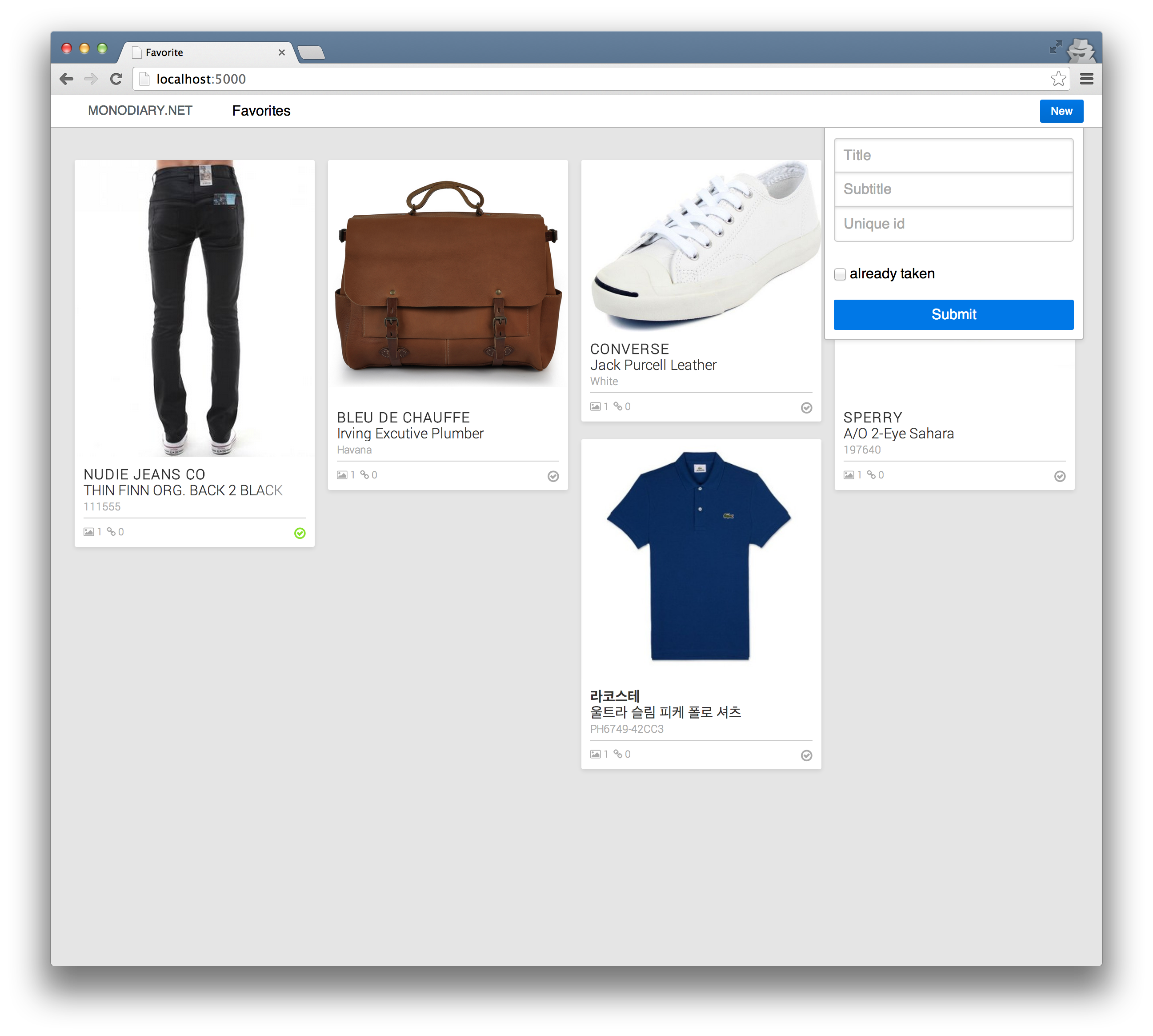Toggle taken check on Sperry card

pyautogui.click(x=1060, y=476)
